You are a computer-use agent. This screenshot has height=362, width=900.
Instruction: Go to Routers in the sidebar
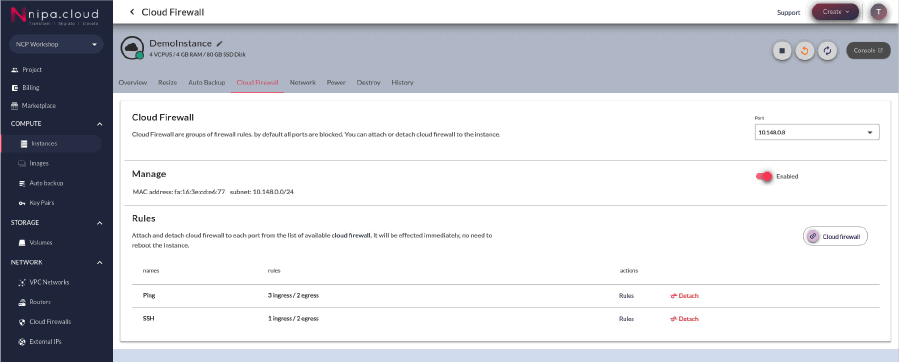click(40, 302)
